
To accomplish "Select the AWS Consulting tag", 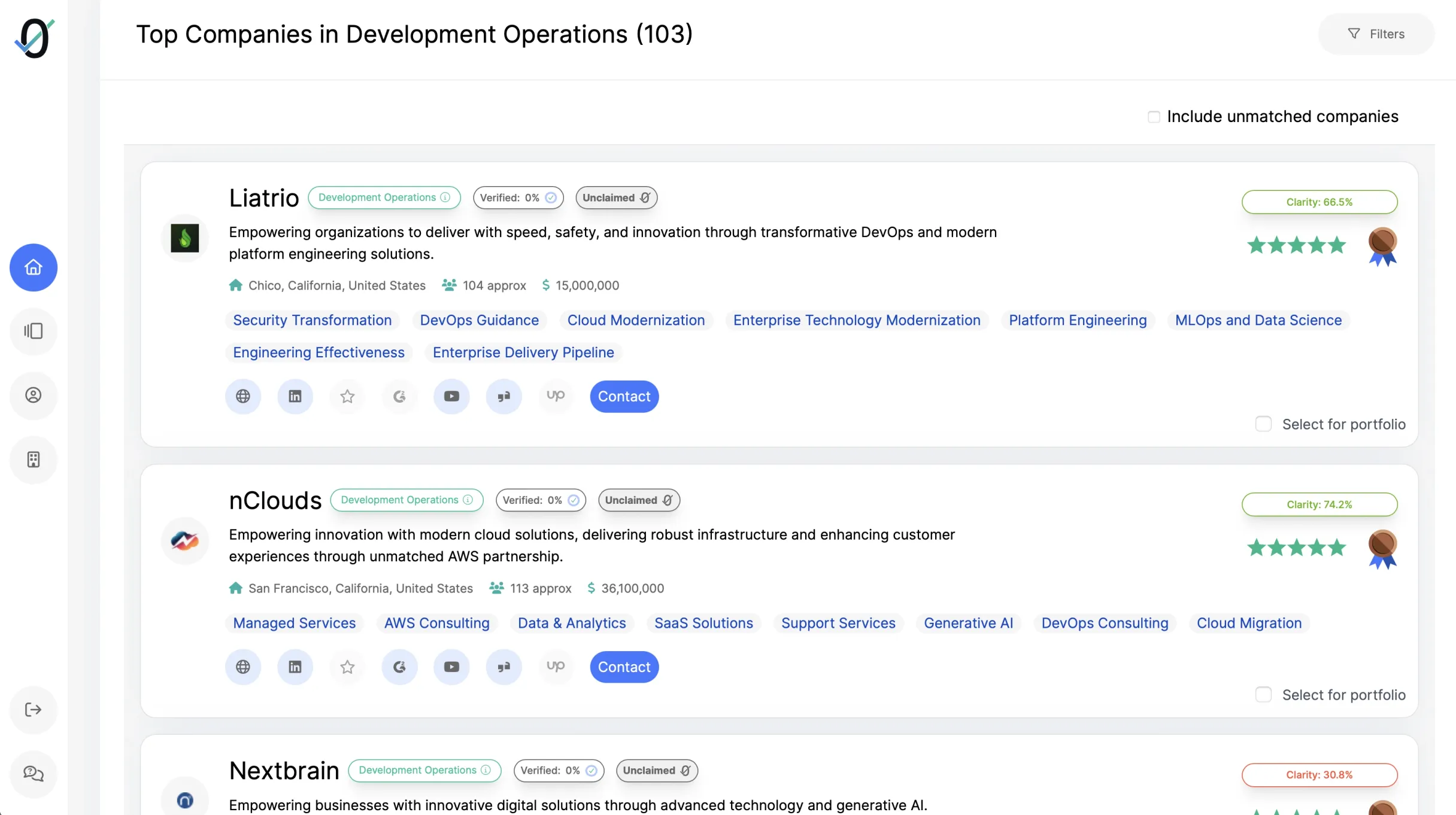I will coord(436,623).
